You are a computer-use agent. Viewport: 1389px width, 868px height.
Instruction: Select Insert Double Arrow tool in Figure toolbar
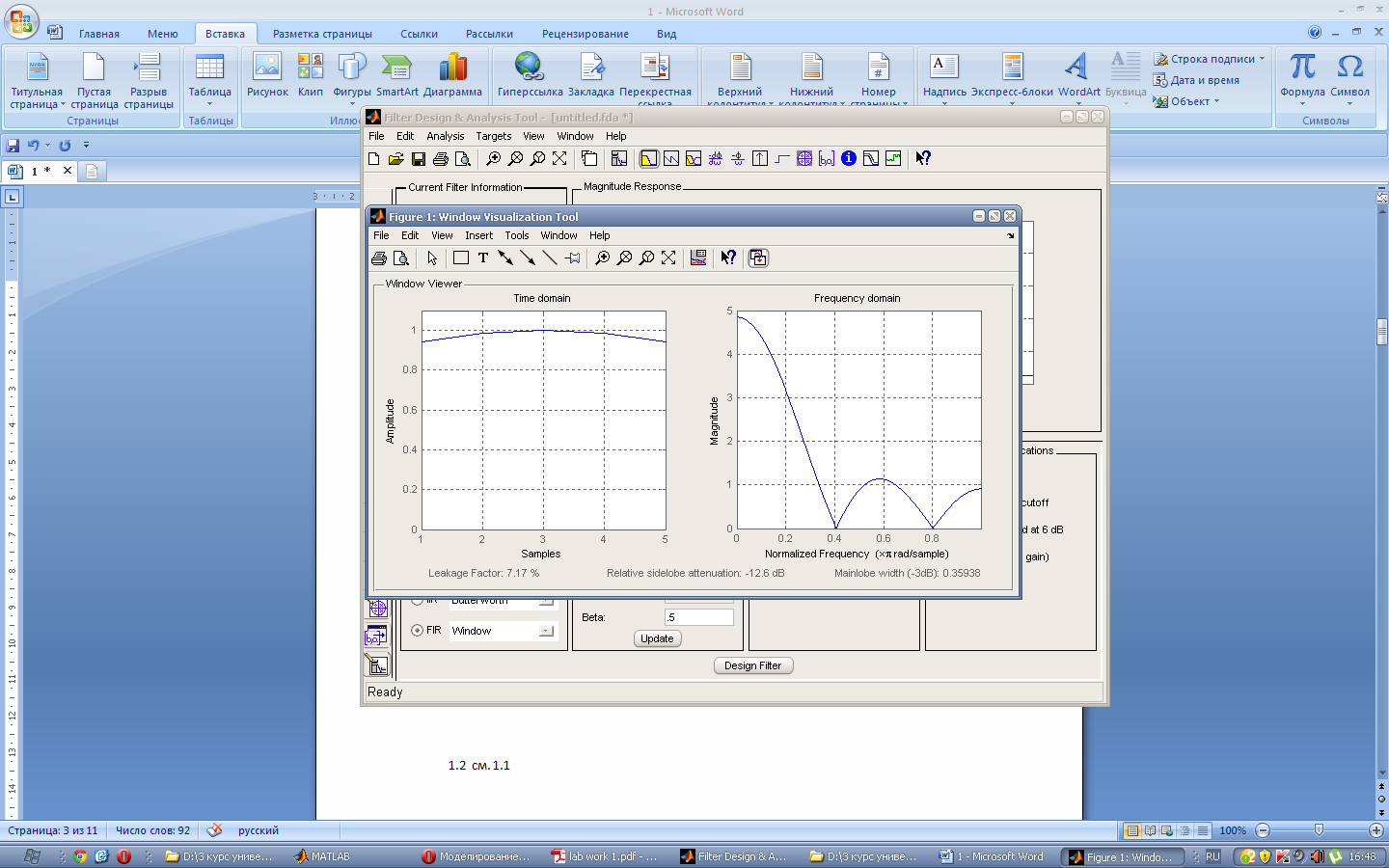(505, 258)
